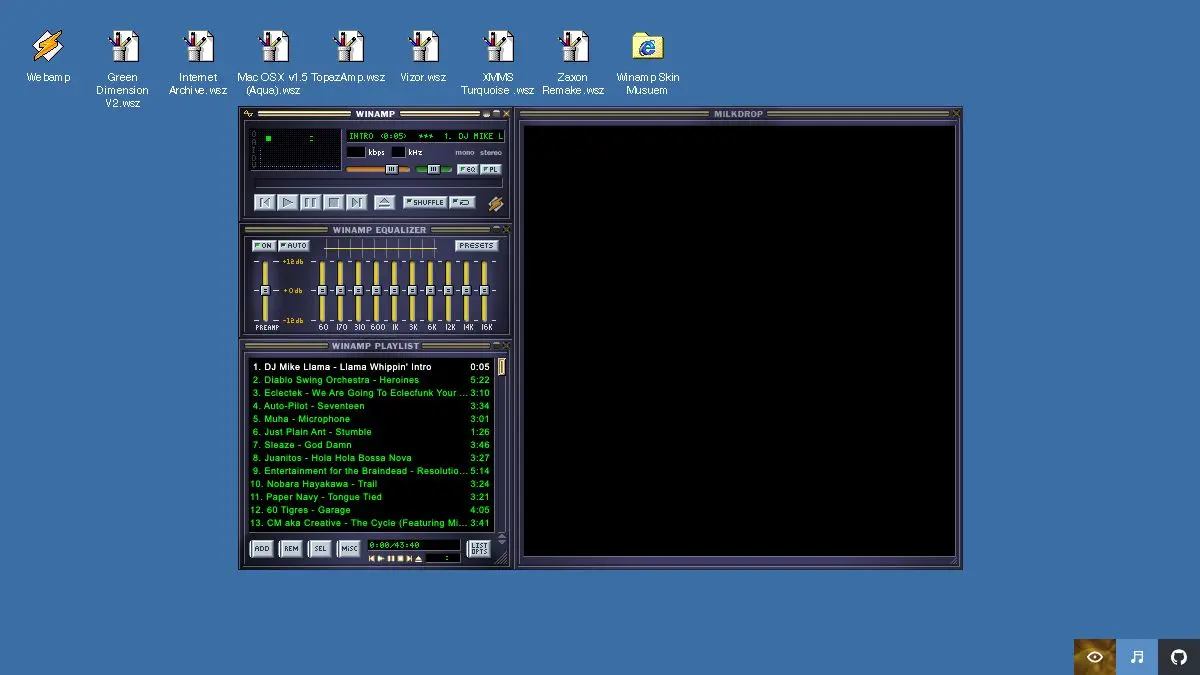Select track 12 60 Tigres - Garage

[x=371, y=510]
